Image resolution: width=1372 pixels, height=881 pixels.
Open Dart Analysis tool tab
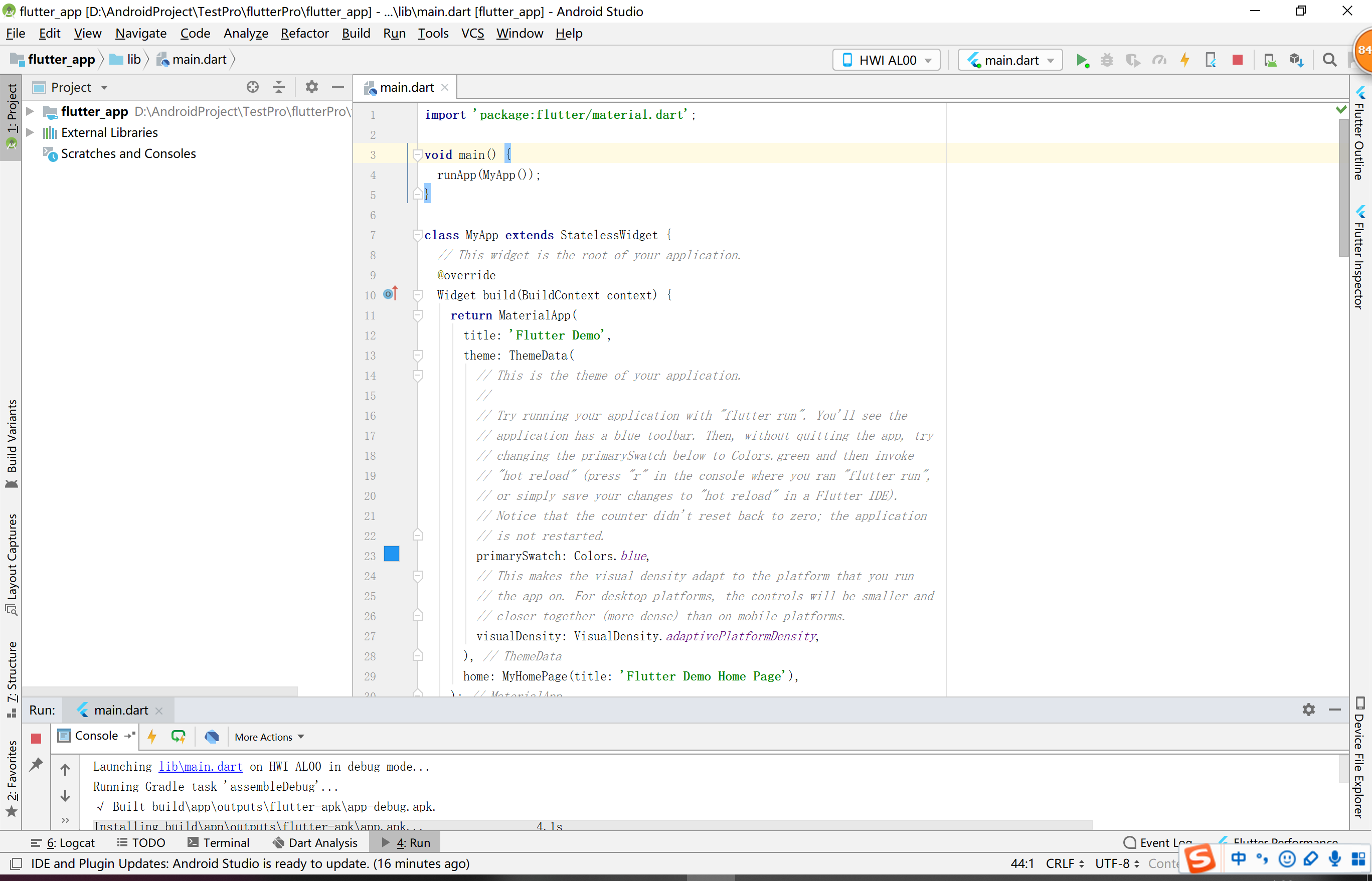pos(315,843)
